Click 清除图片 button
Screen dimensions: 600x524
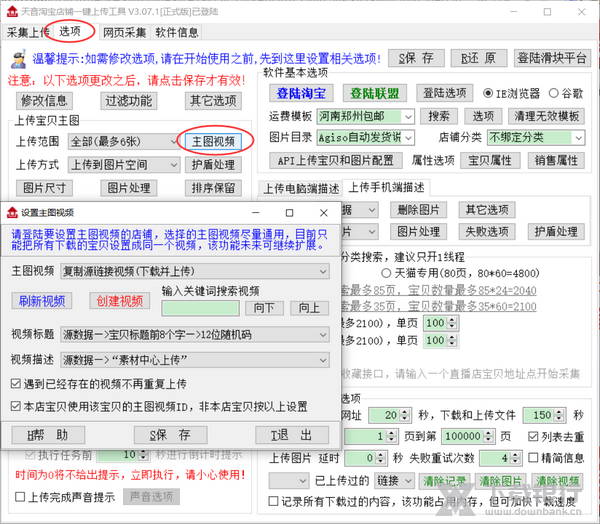[501, 481]
